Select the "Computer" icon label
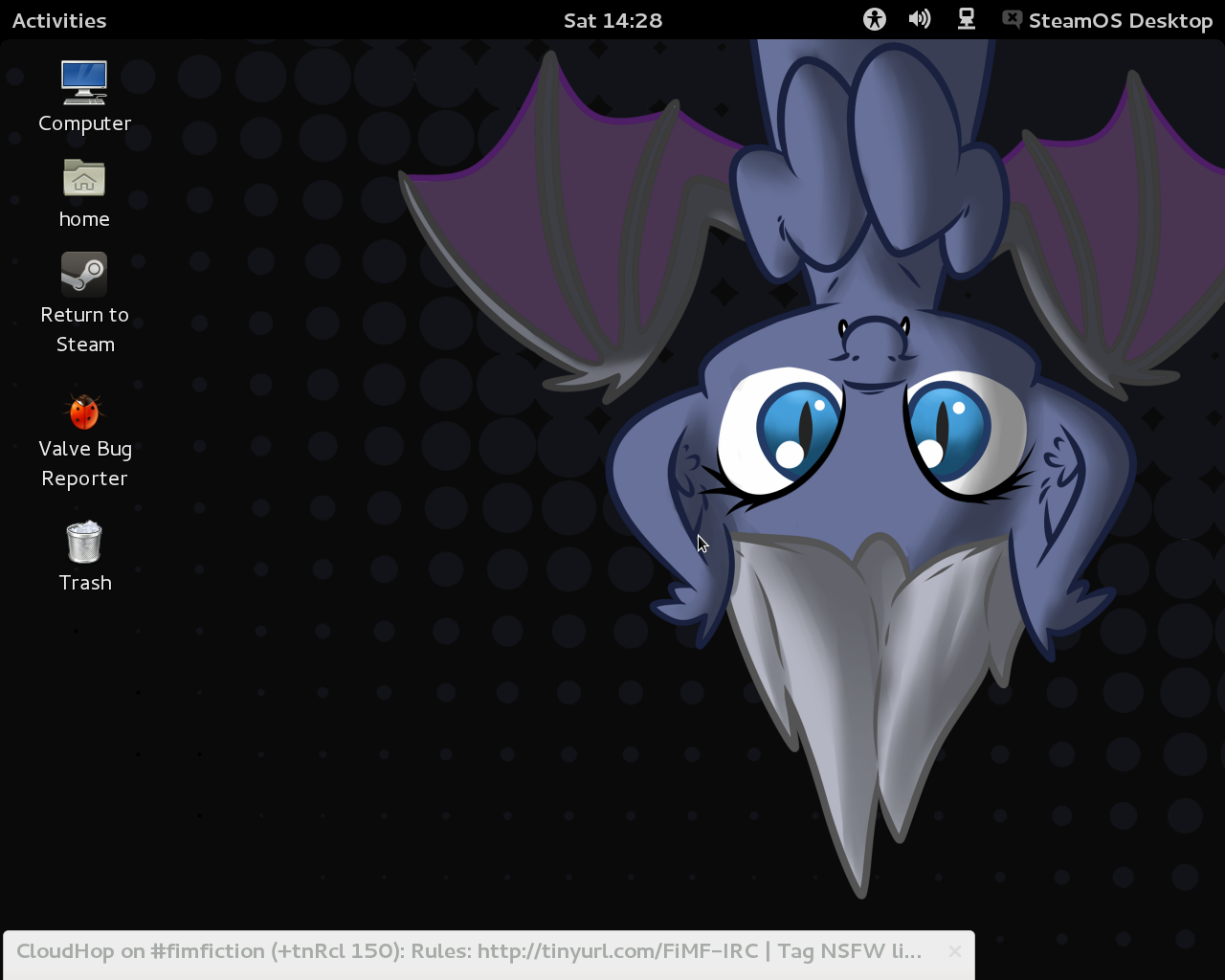This screenshot has height=980, width=1225. coord(84,123)
